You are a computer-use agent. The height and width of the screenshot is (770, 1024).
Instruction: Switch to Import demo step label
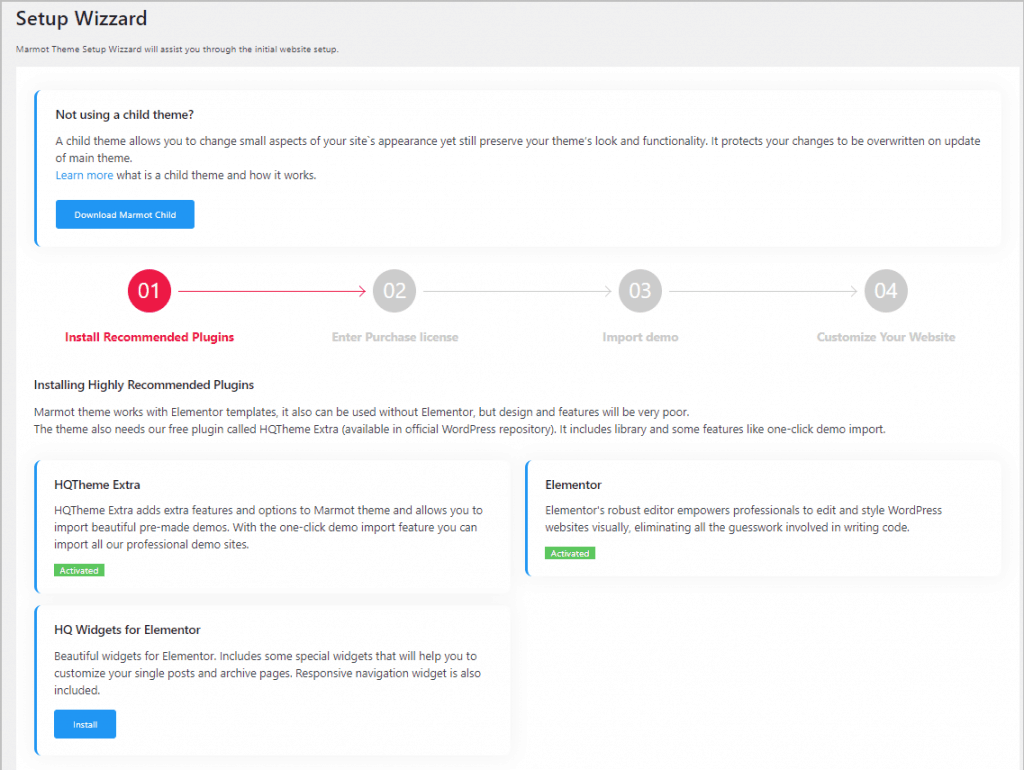pos(640,338)
